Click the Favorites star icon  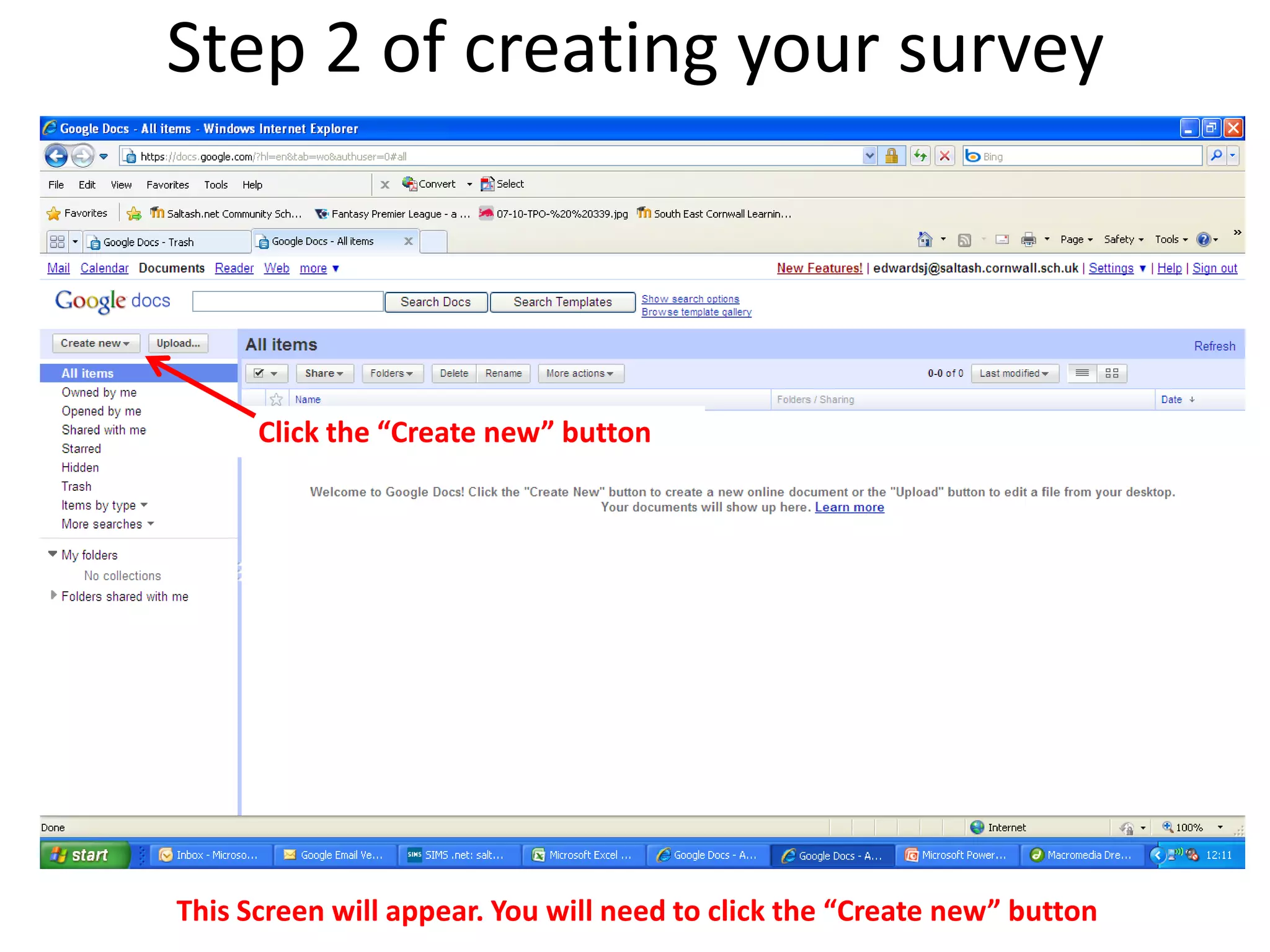[54, 214]
